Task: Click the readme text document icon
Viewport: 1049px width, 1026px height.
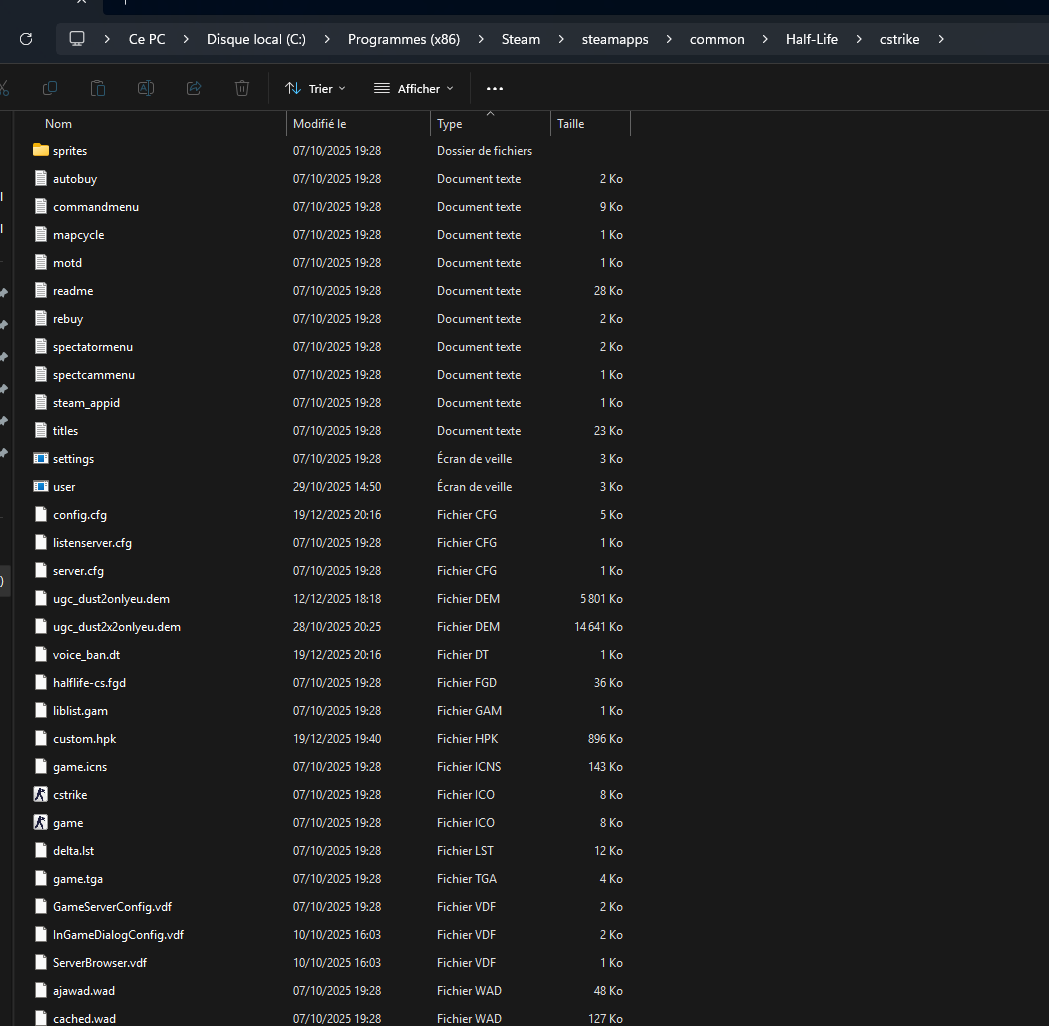Action: 41,290
